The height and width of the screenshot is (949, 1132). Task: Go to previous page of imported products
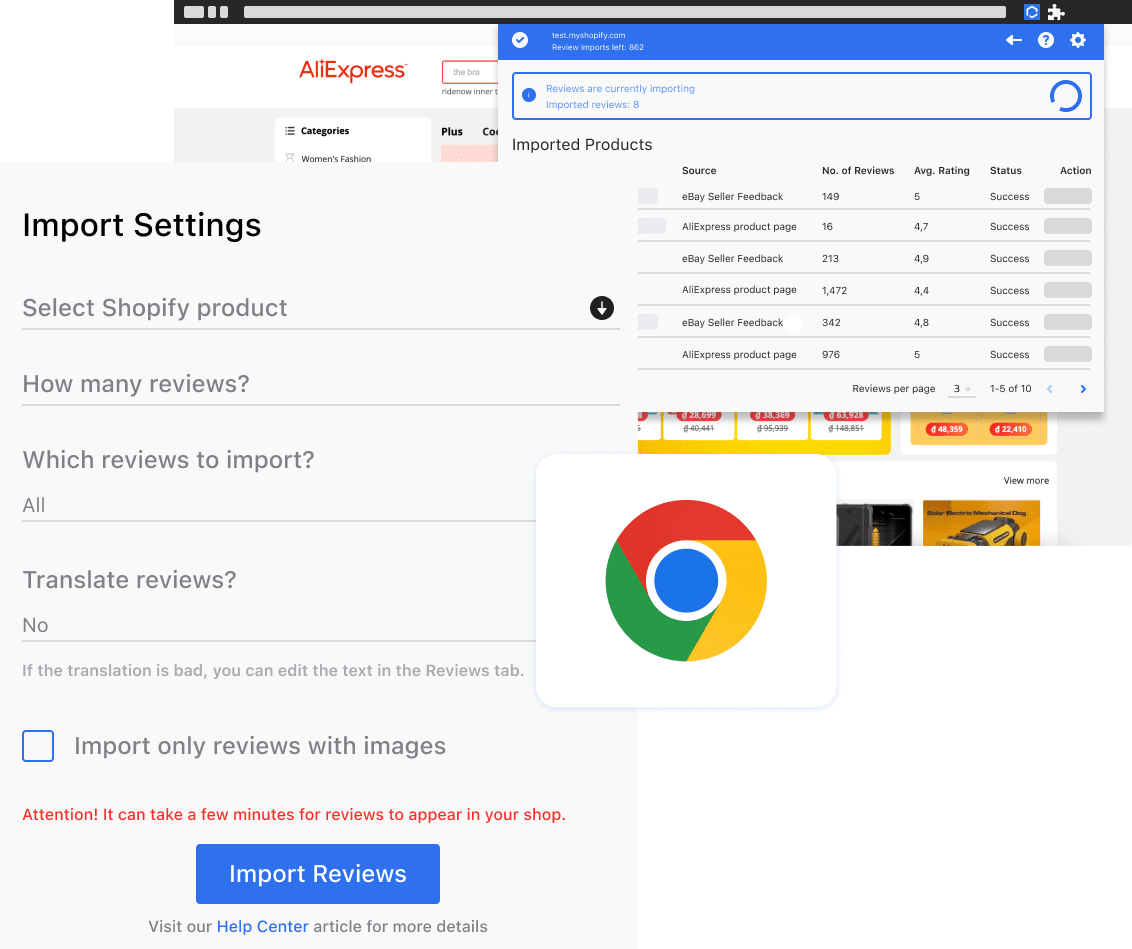1050,389
